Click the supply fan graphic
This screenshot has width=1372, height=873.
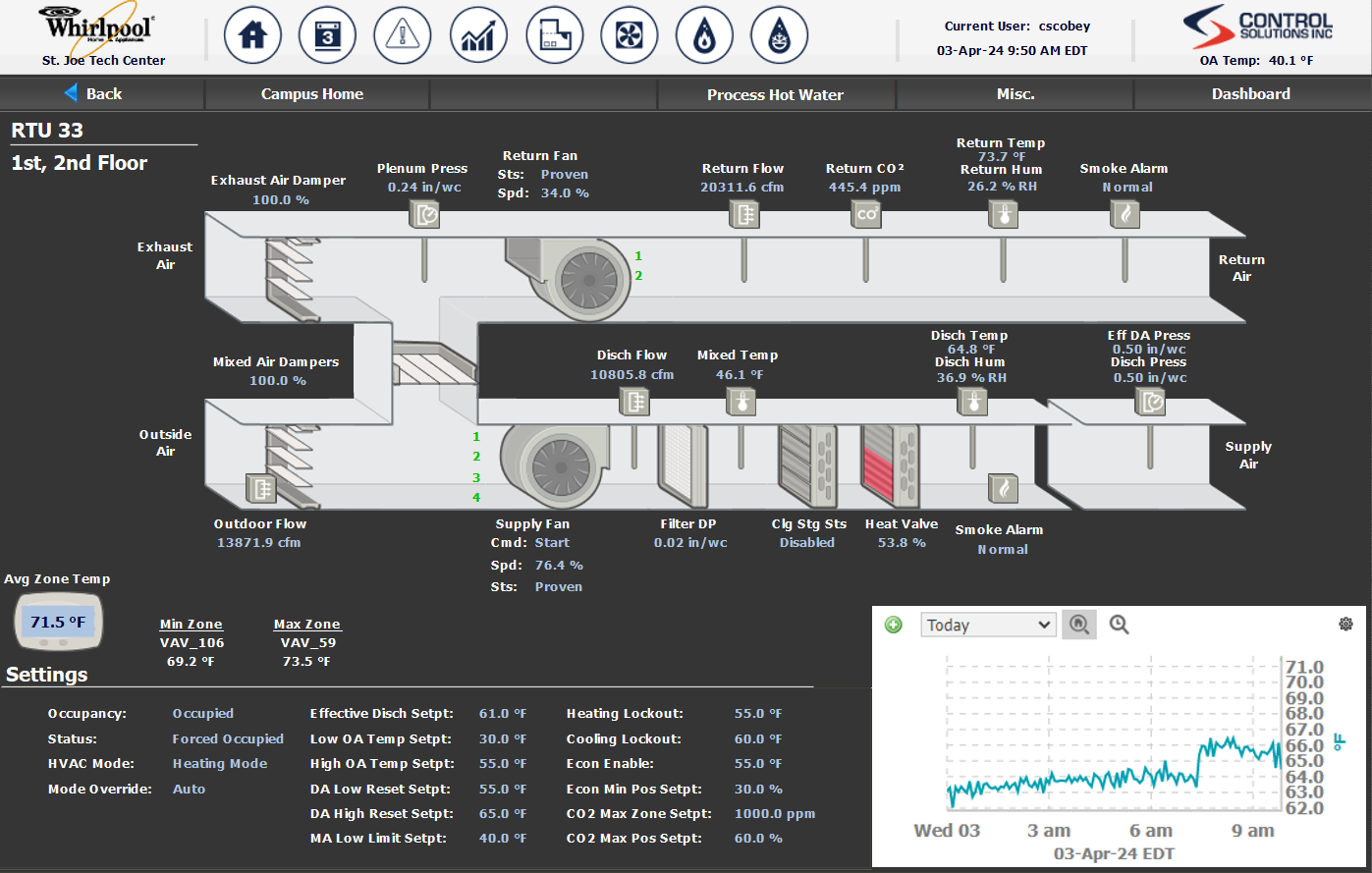(556, 467)
